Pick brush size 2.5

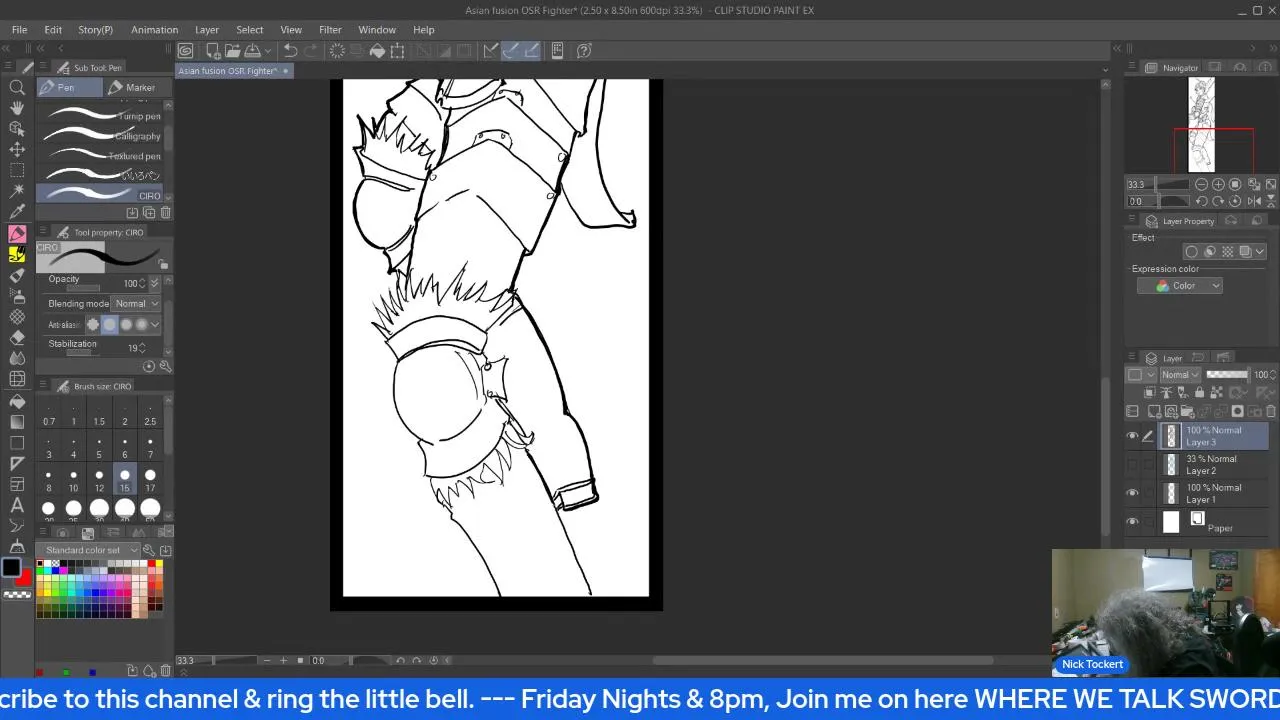click(x=150, y=415)
